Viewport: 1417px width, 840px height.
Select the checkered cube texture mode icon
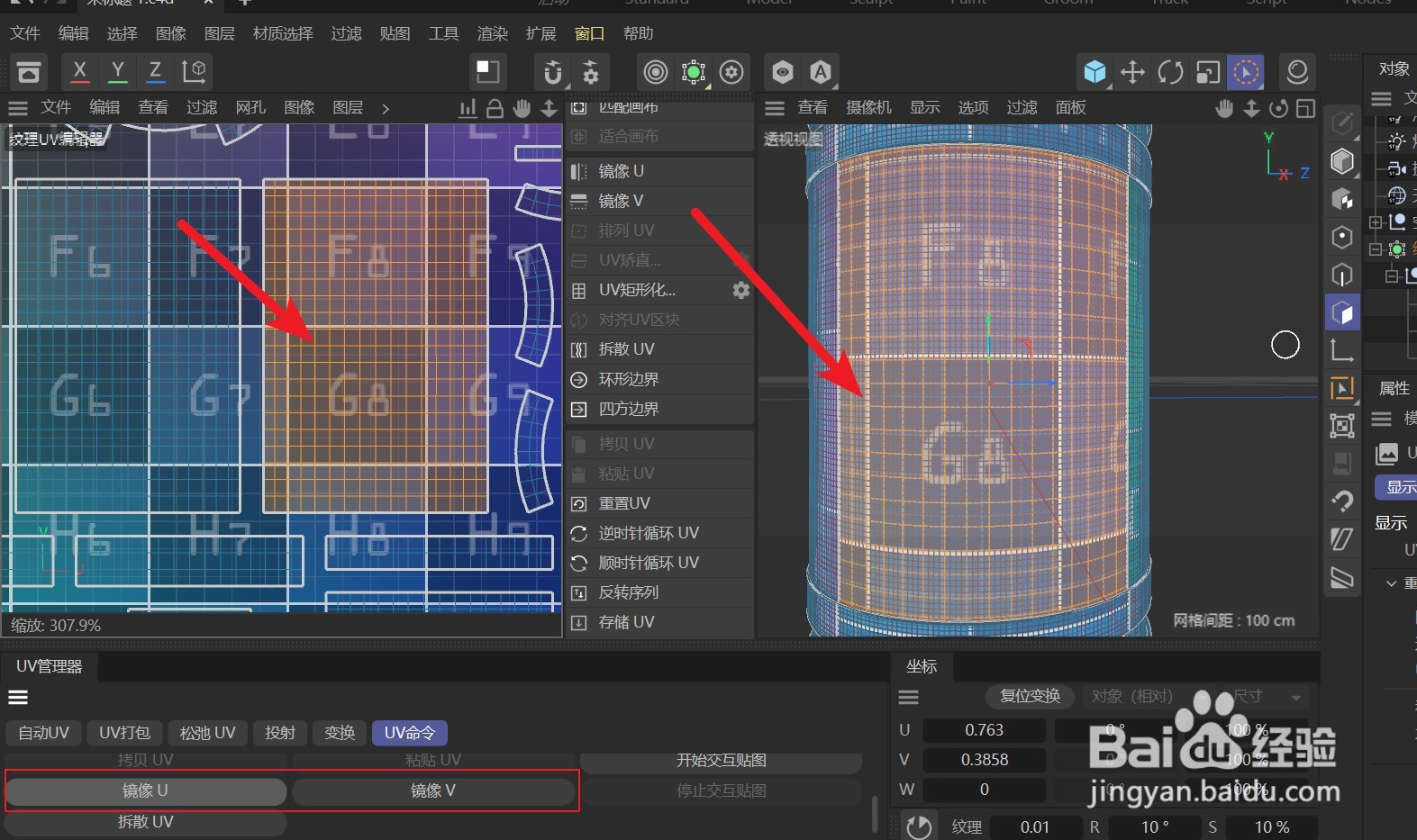pos(1342,199)
